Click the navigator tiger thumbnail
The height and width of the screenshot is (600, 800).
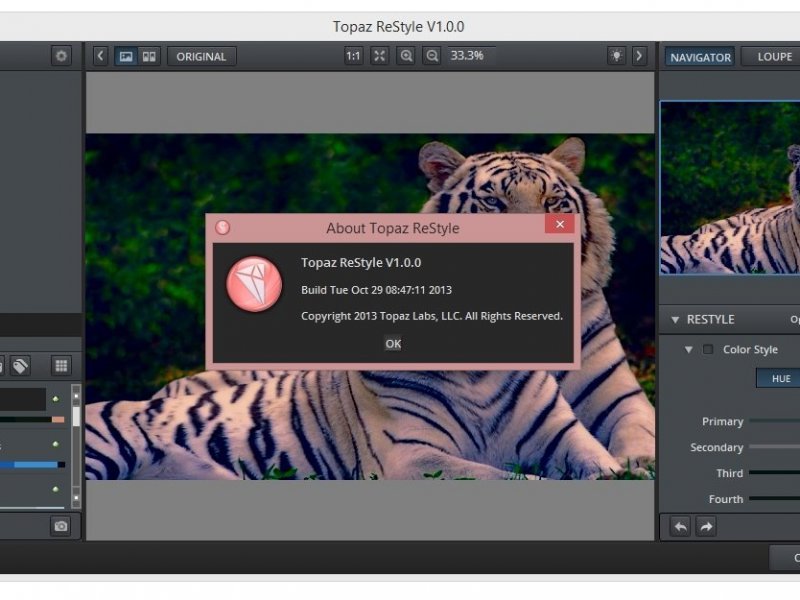click(730, 188)
